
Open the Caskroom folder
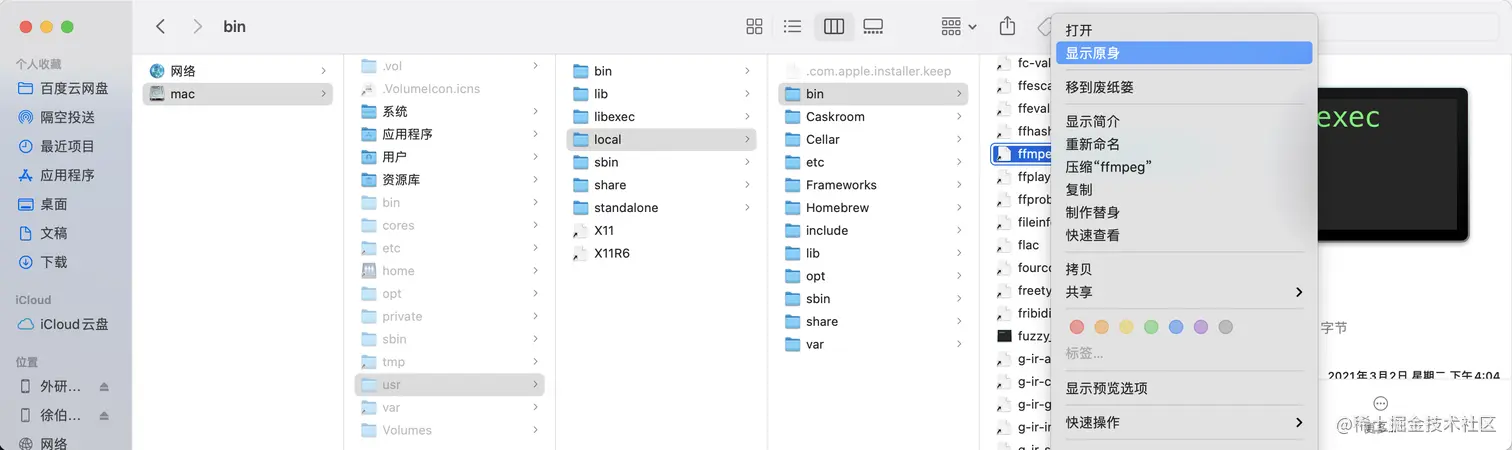(873, 117)
